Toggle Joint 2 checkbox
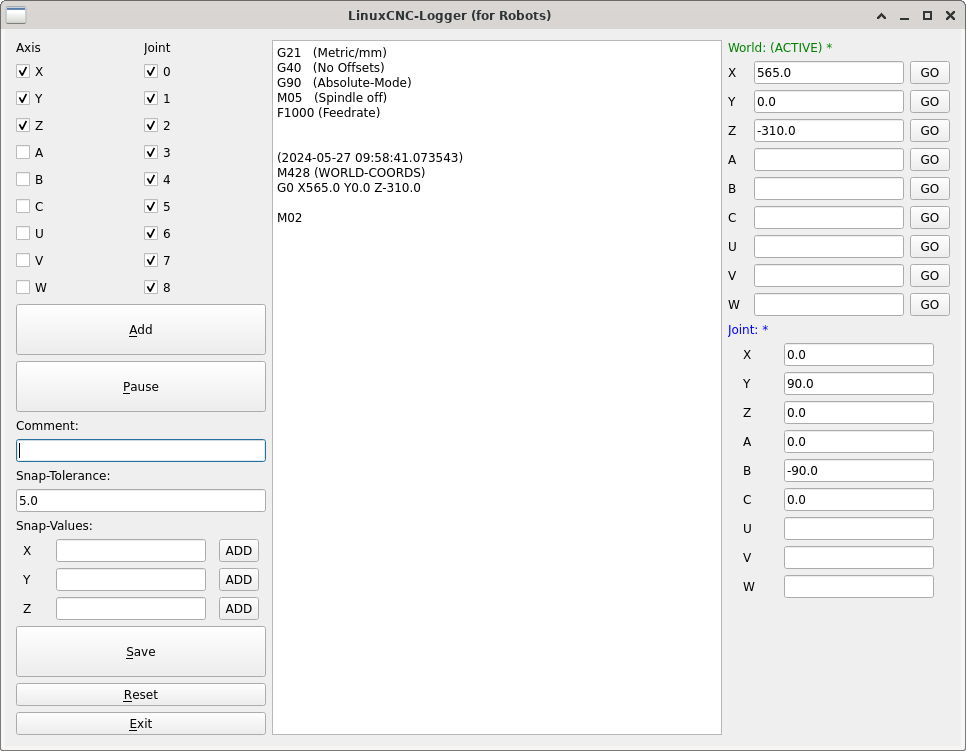Image resolution: width=966 pixels, height=751 pixels. (151, 126)
